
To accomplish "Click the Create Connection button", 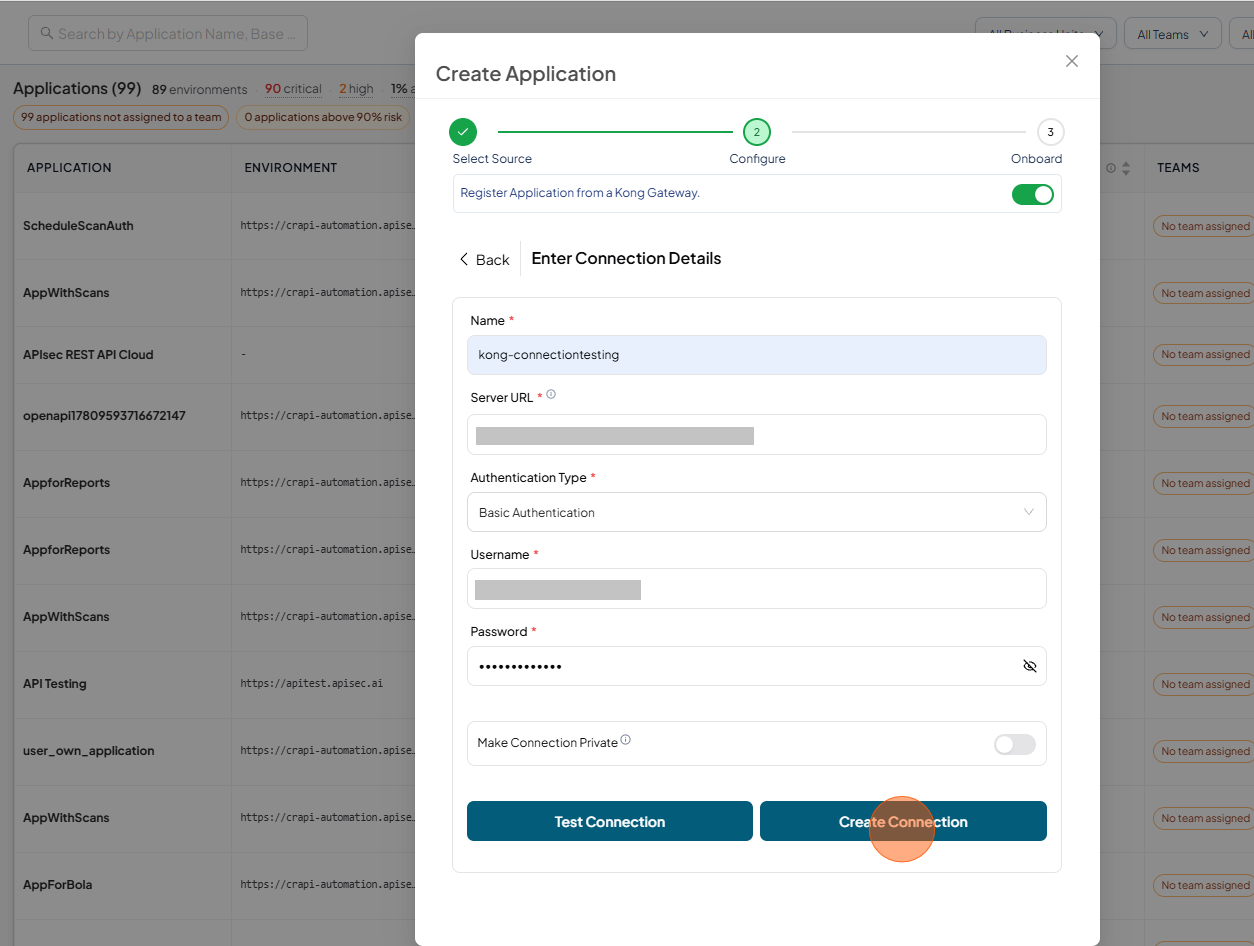I will click(x=903, y=821).
